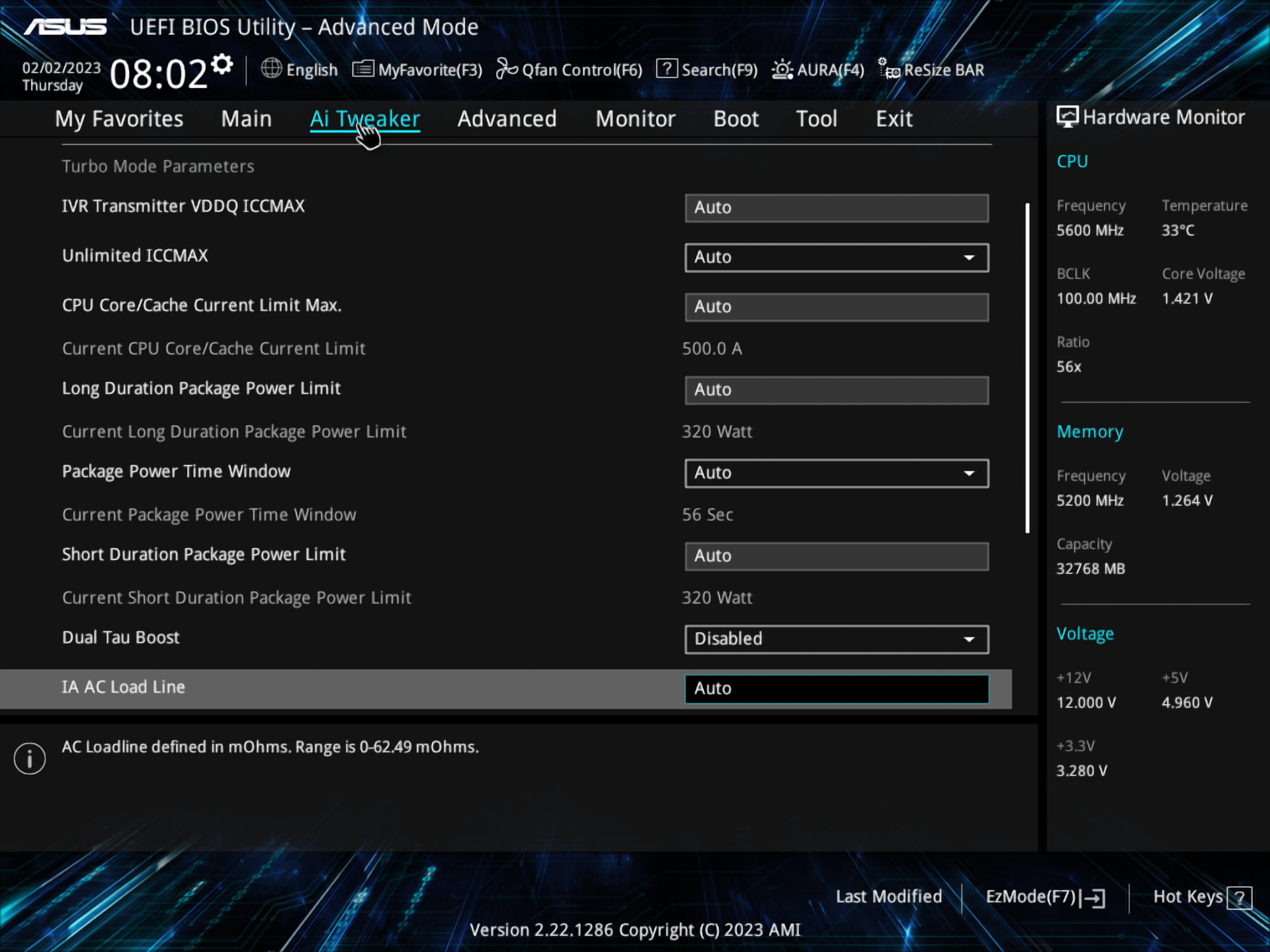
Task: Click the IA AC Load Line input field
Action: tap(837, 689)
